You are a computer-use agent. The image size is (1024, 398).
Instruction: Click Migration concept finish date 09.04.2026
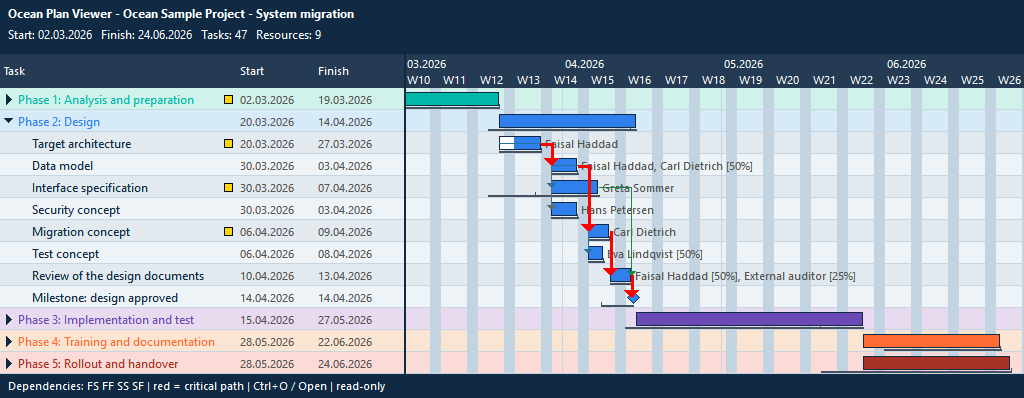pyautogui.click(x=345, y=232)
